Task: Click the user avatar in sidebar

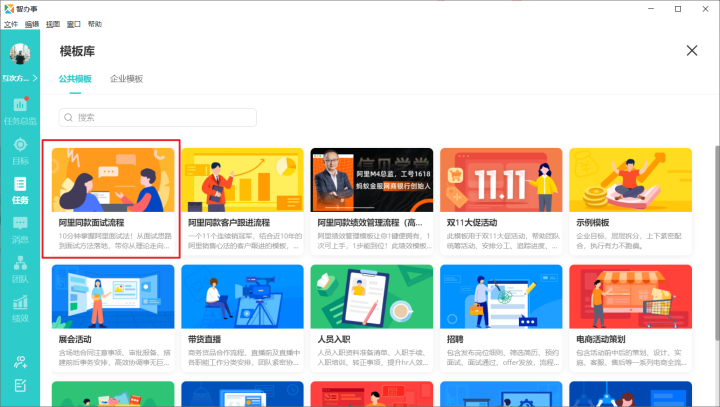Action: (x=20, y=54)
